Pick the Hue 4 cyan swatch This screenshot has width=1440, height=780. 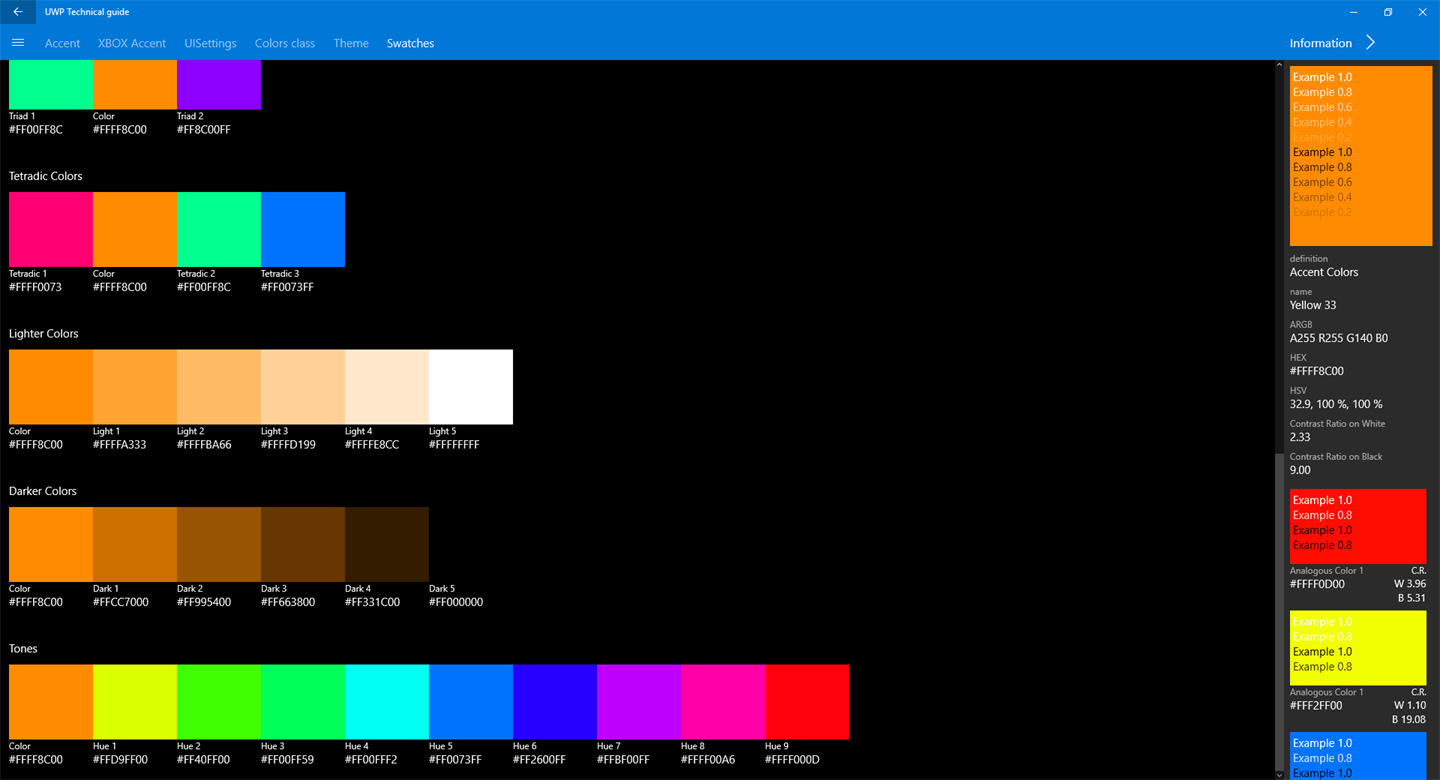pyautogui.click(x=387, y=702)
